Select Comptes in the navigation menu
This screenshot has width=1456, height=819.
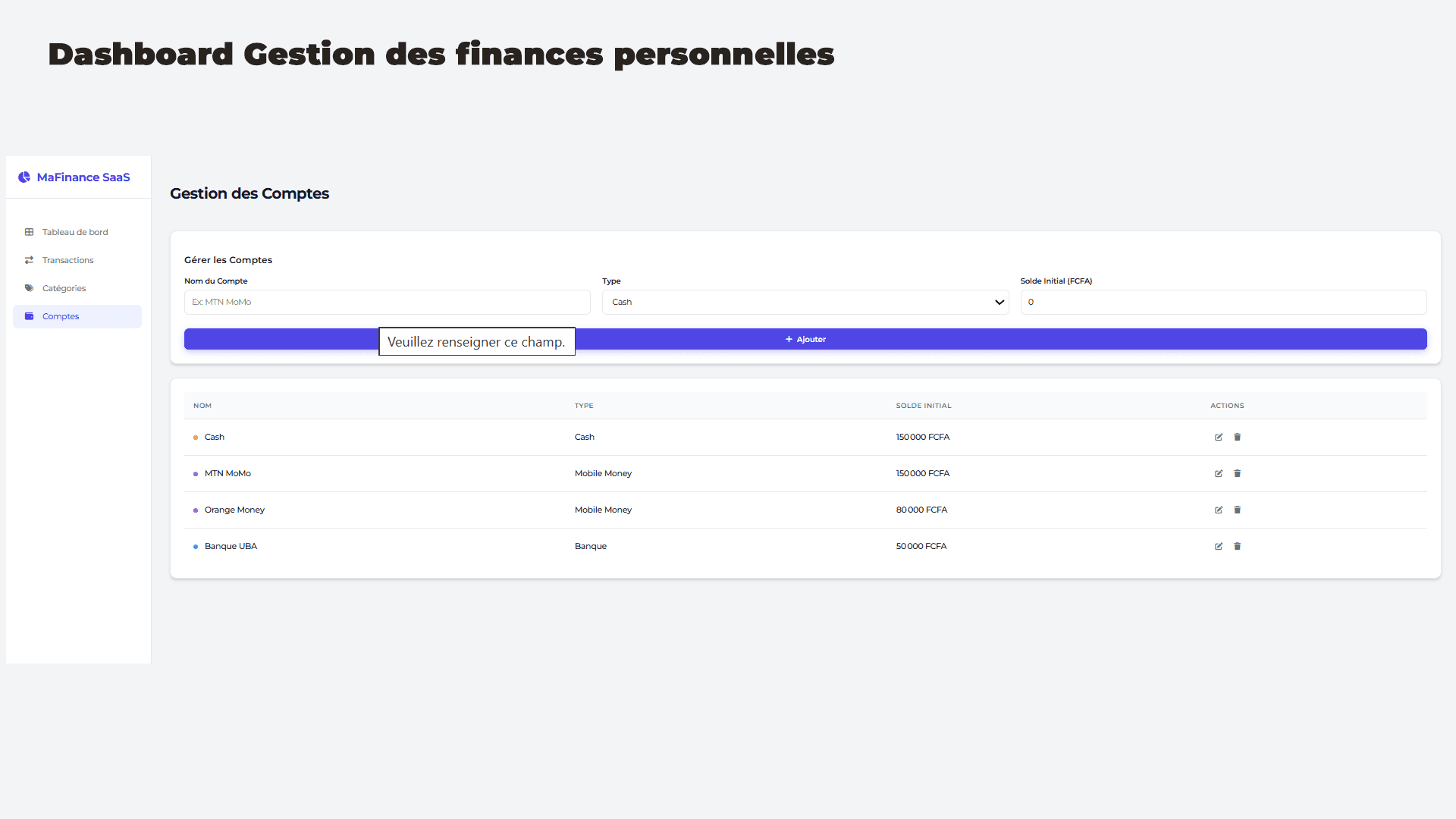[x=61, y=316]
